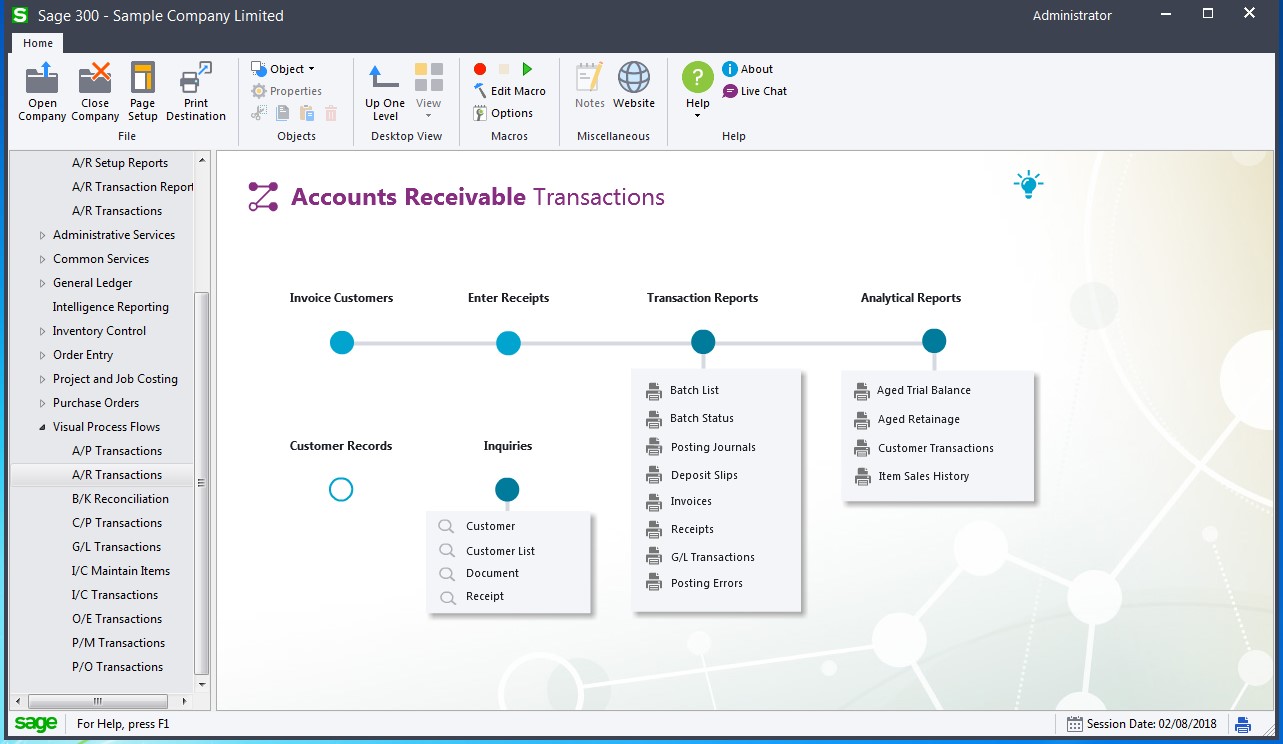Click the Close Company icon

pyautogui.click(x=95, y=79)
